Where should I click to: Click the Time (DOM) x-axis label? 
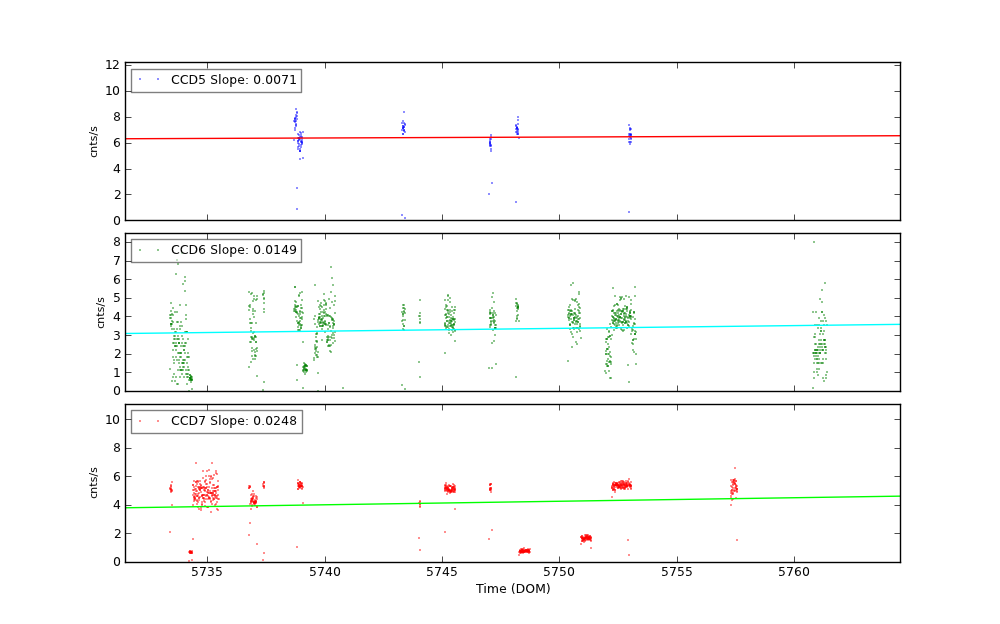click(512, 589)
